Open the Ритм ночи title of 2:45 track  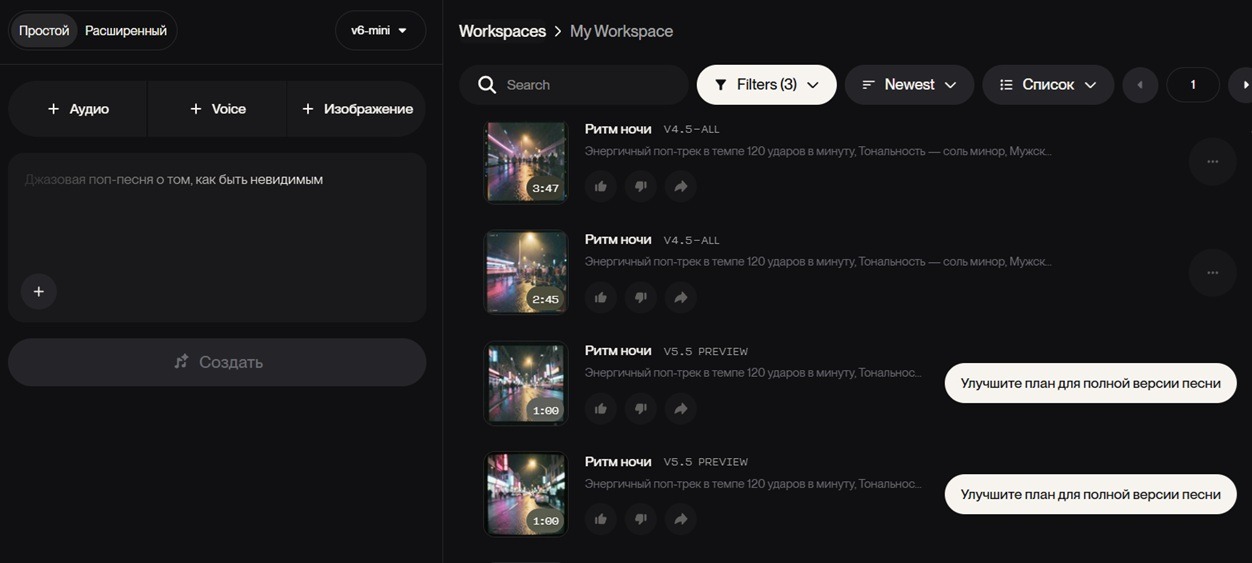click(x=618, y=240)
